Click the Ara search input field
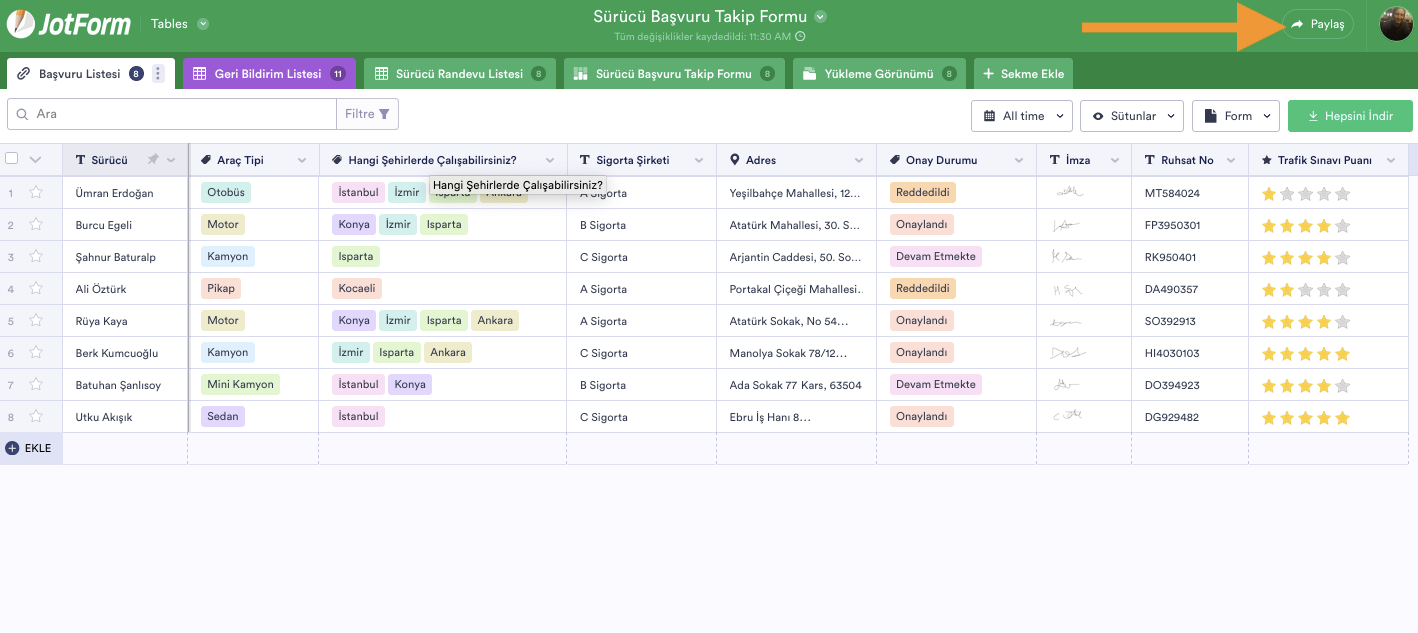1418x633 pixels. tap(180, 114)
